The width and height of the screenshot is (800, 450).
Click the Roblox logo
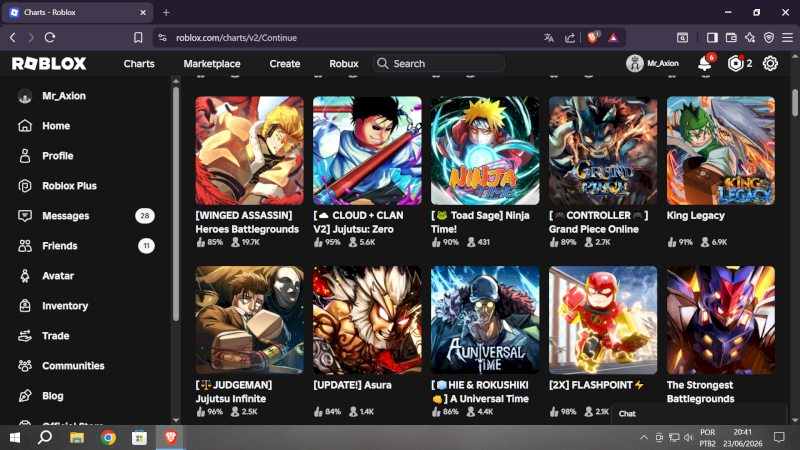pos(49,63)
